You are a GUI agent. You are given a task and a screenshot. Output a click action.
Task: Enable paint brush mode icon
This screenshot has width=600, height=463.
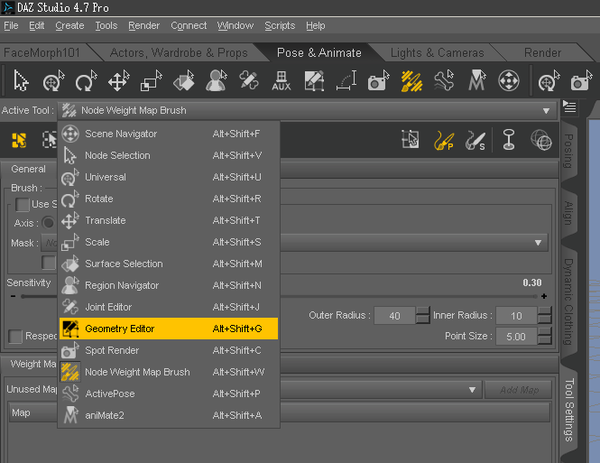click(x=444, y=140)
